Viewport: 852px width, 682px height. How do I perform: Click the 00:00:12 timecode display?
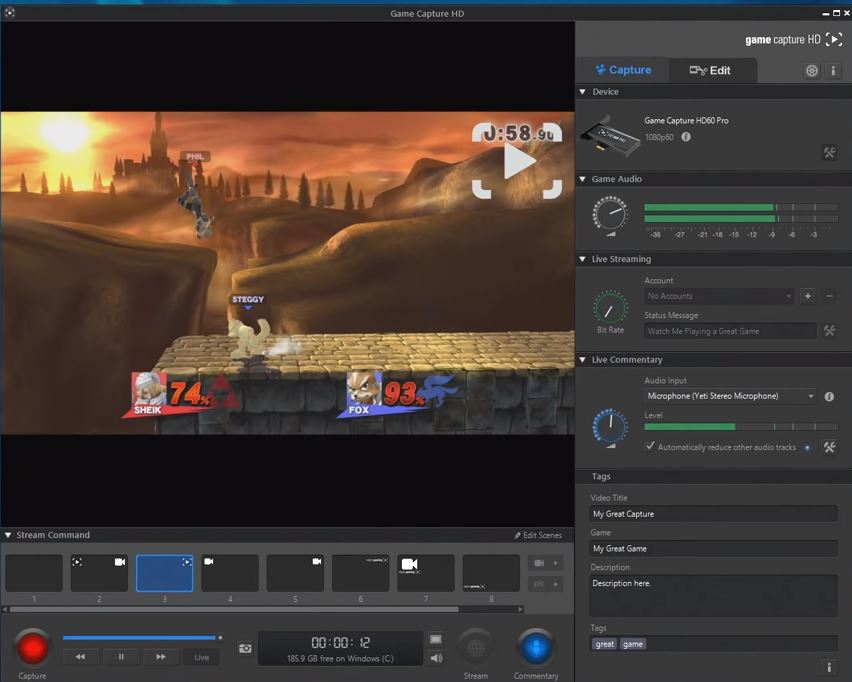340,642
